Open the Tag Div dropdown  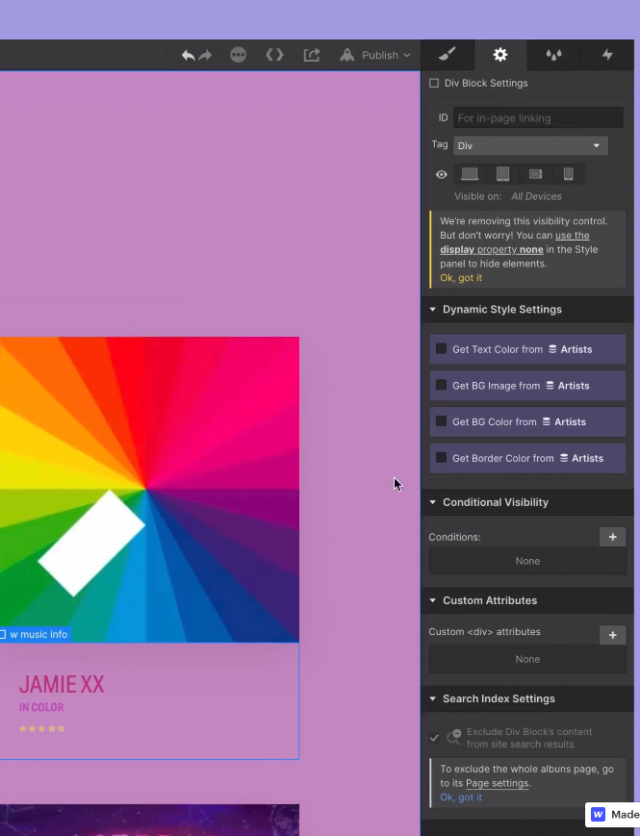tap(531, 146)
